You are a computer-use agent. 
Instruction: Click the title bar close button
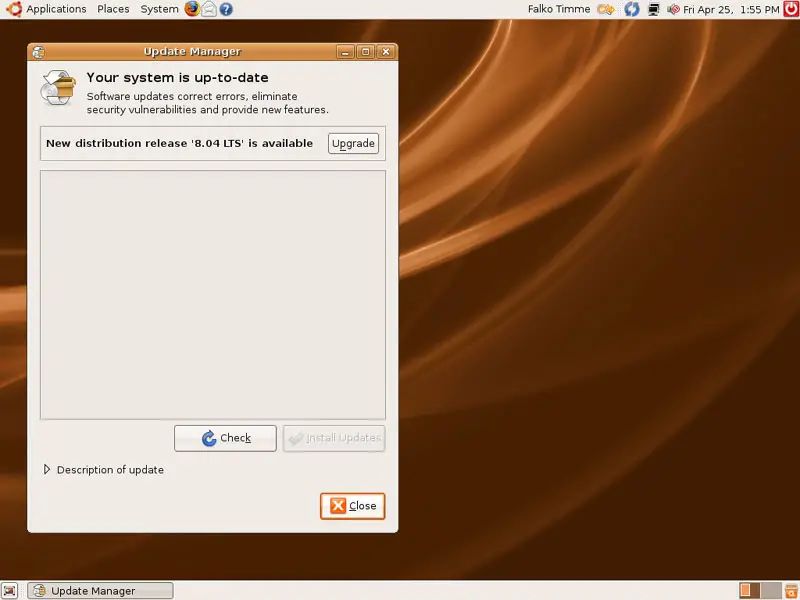click(x=386, y=52)
